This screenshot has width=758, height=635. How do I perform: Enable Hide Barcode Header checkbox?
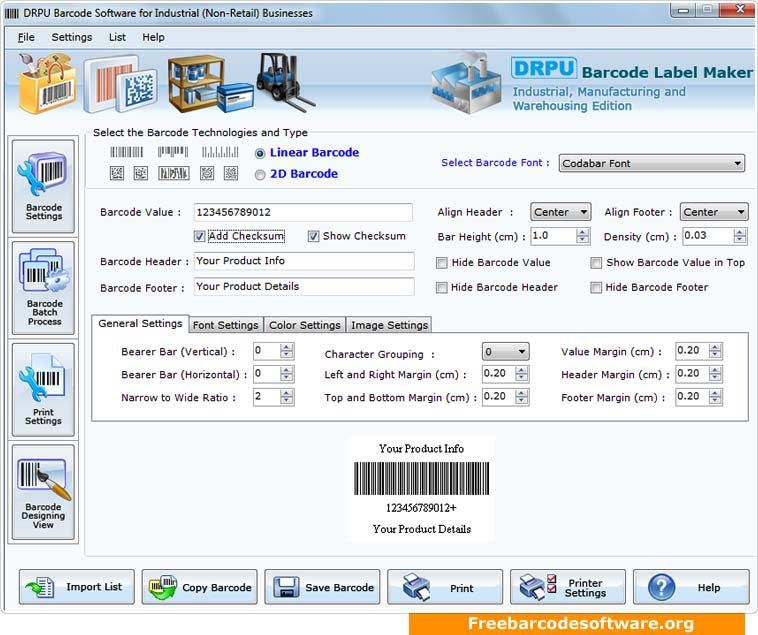(x=441, y=288)
